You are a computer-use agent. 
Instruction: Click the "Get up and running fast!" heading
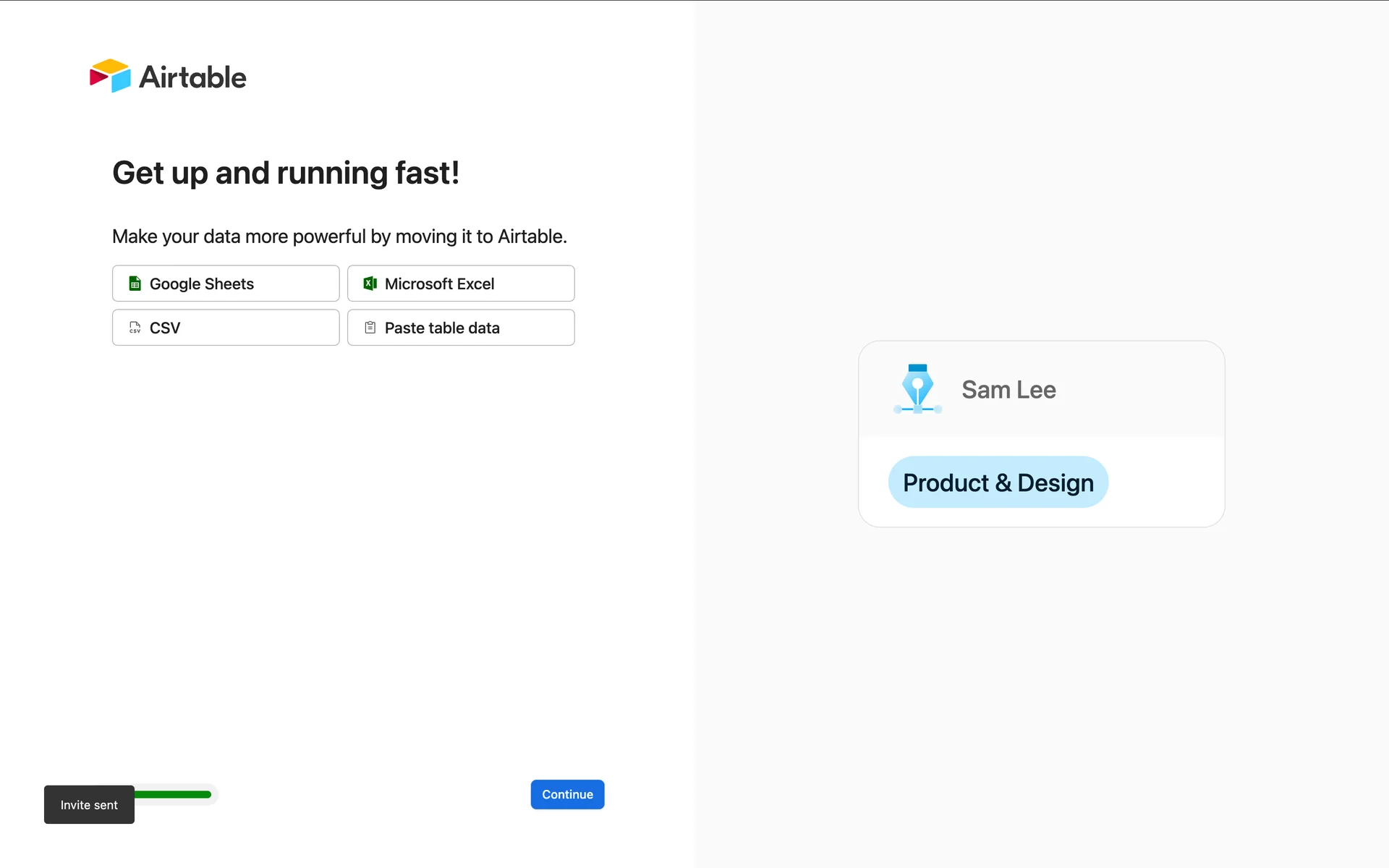(x=286, y=173)
